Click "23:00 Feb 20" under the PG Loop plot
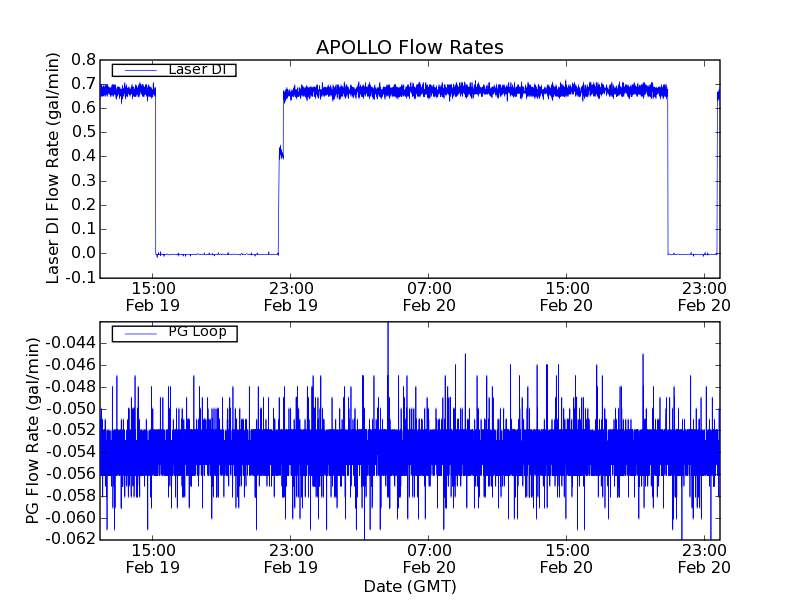This screenshot has width=800, height=600. point(704,559)
